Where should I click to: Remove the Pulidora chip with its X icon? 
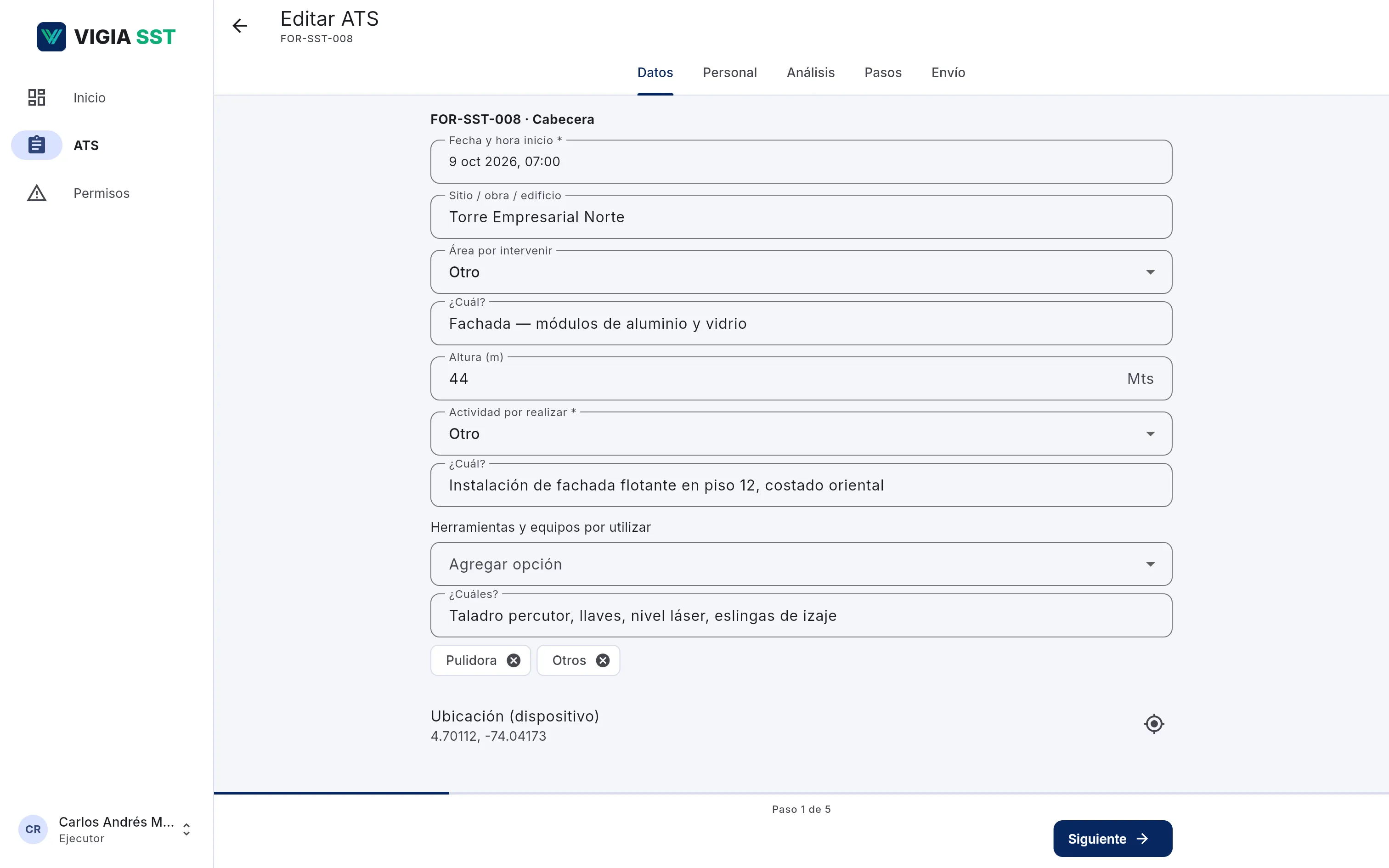514,660
